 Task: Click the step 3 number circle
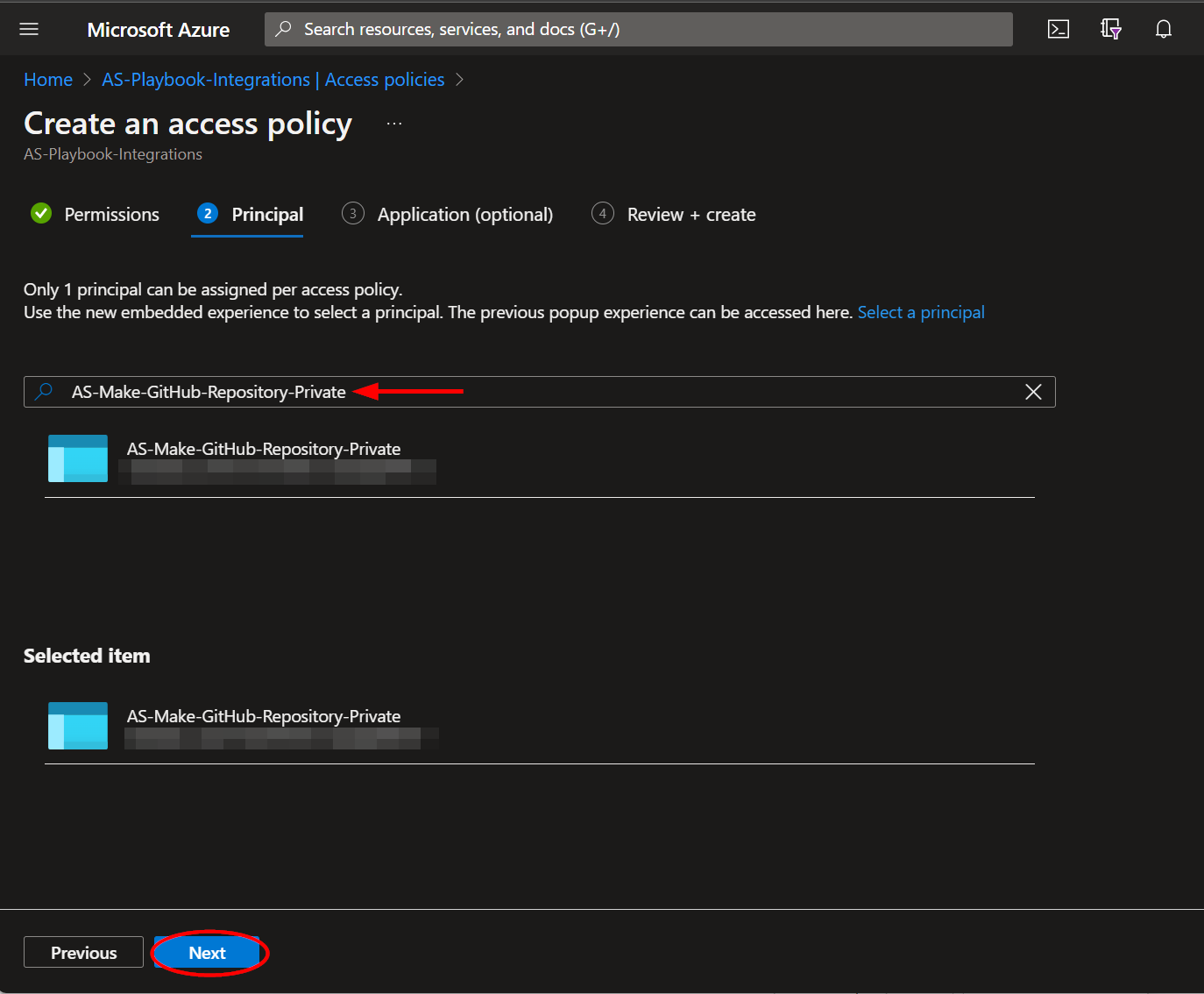[353, 213]
